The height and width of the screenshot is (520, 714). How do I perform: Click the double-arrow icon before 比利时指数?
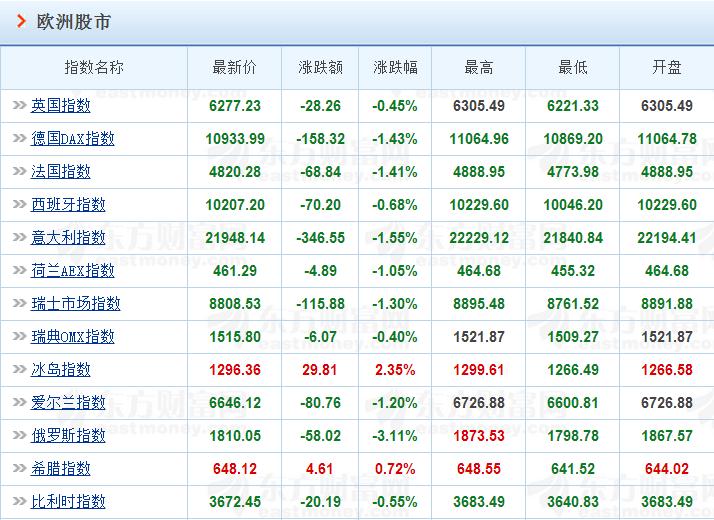tap(19, 501)
